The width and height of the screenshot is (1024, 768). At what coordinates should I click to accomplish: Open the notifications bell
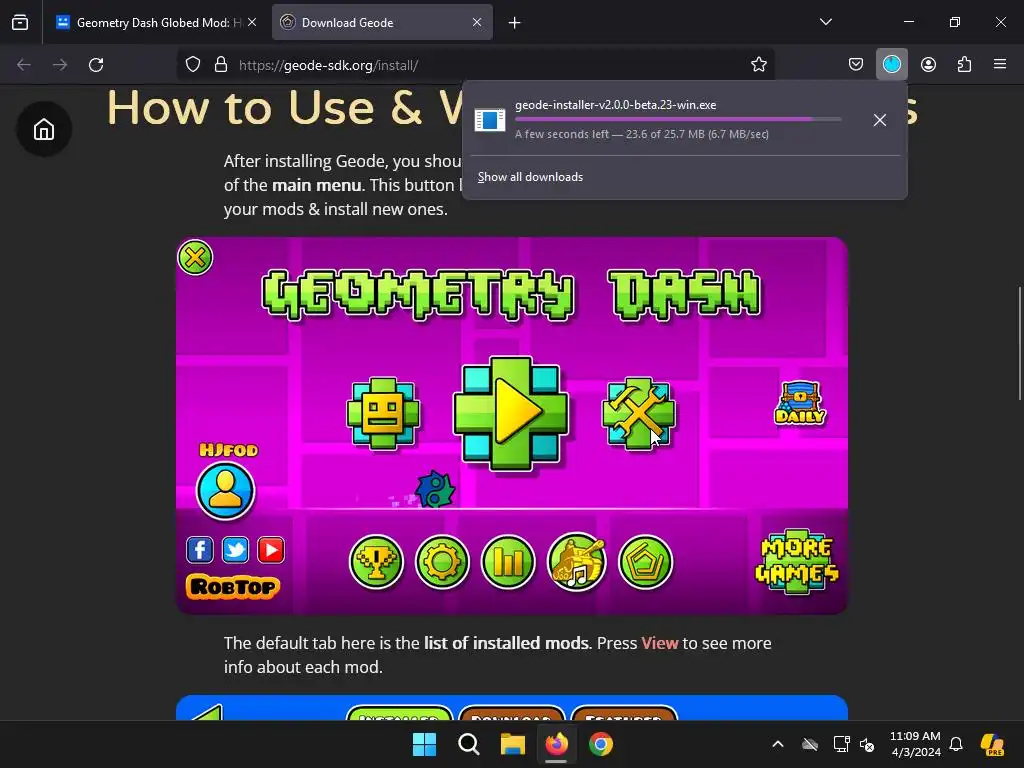pyautogui.click(x=956, y=744)
